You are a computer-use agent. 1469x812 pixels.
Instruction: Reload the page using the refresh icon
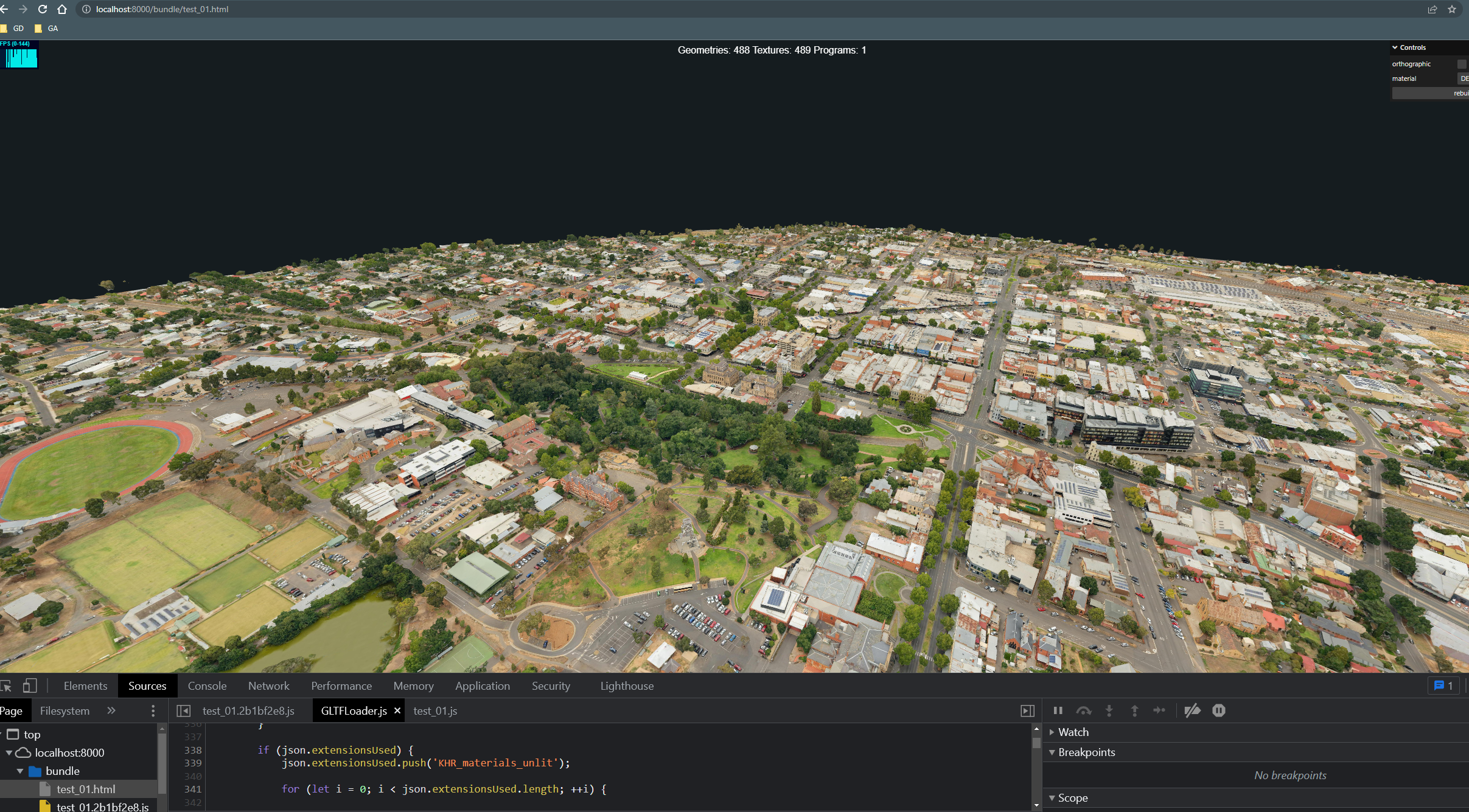coord(43,9)
